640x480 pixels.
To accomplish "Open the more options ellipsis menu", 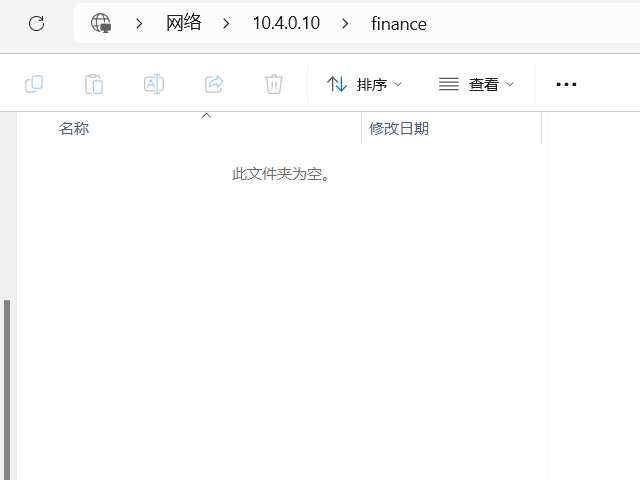I will [567, 84].
